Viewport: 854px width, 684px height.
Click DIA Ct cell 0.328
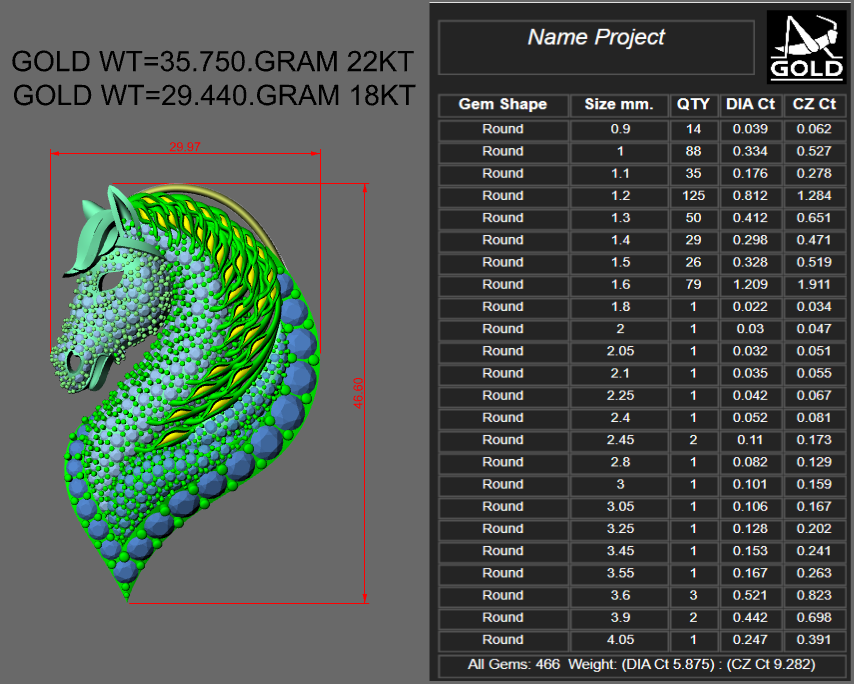click(751, 262)
